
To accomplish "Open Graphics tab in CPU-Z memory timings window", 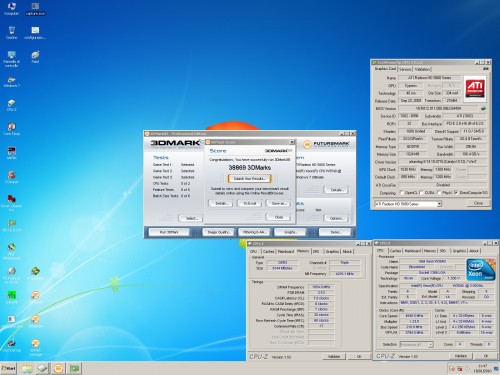I will [x=332, y=251].
